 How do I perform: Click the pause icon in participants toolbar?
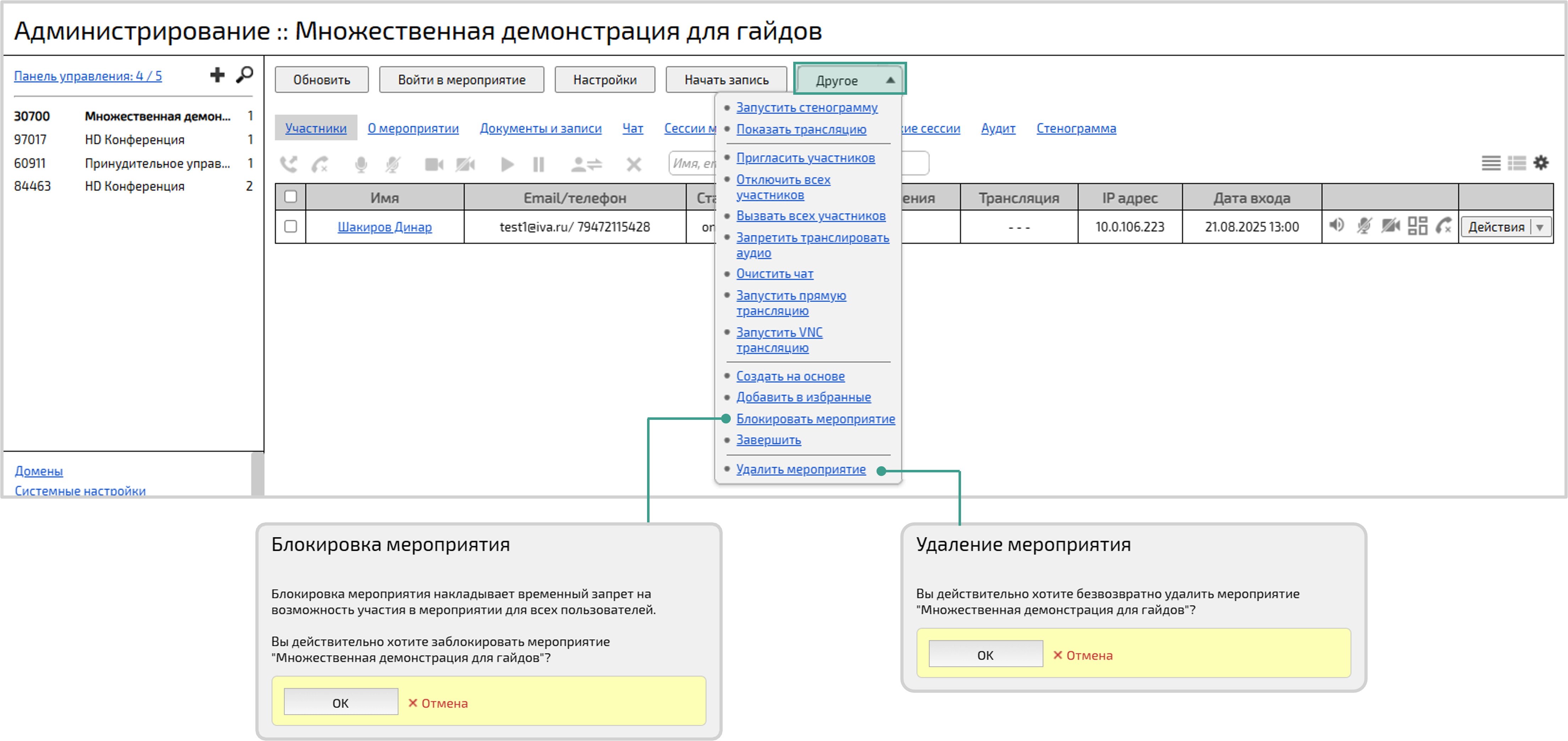(x=538, y=164)
